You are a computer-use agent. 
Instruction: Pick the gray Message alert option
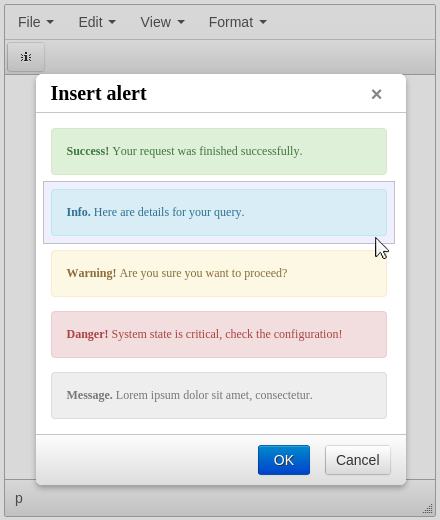click(219, 395)
